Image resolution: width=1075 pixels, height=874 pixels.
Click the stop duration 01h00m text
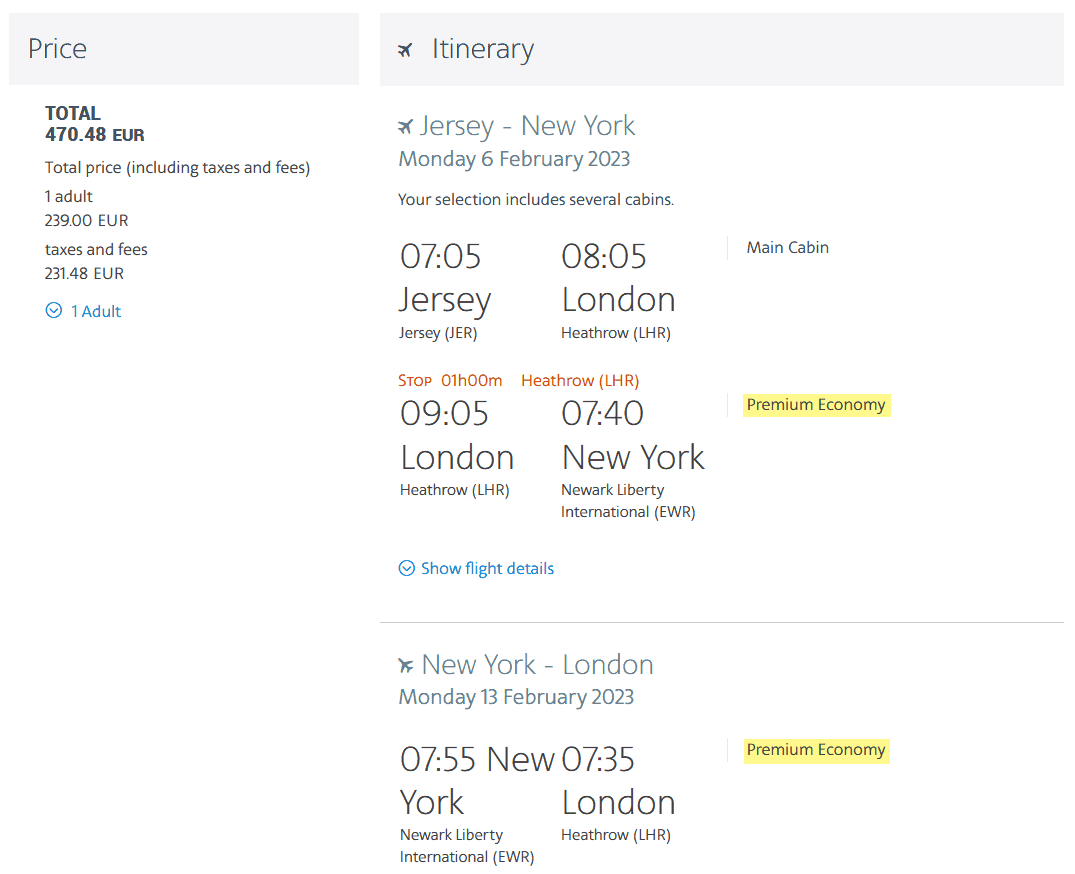(x=472, y=380)
